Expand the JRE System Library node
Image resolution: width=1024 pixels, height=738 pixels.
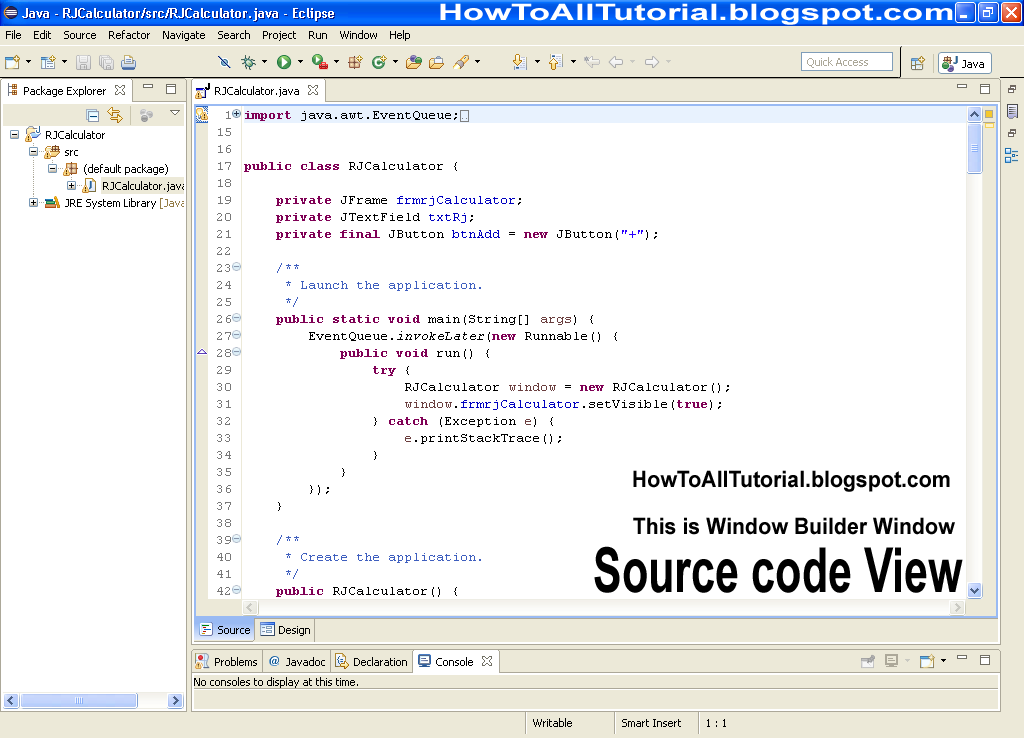coord(33,202)
